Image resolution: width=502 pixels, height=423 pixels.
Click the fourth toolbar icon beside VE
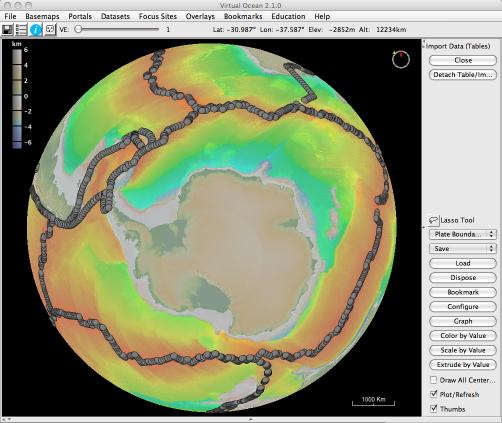[x=50, y=30]
